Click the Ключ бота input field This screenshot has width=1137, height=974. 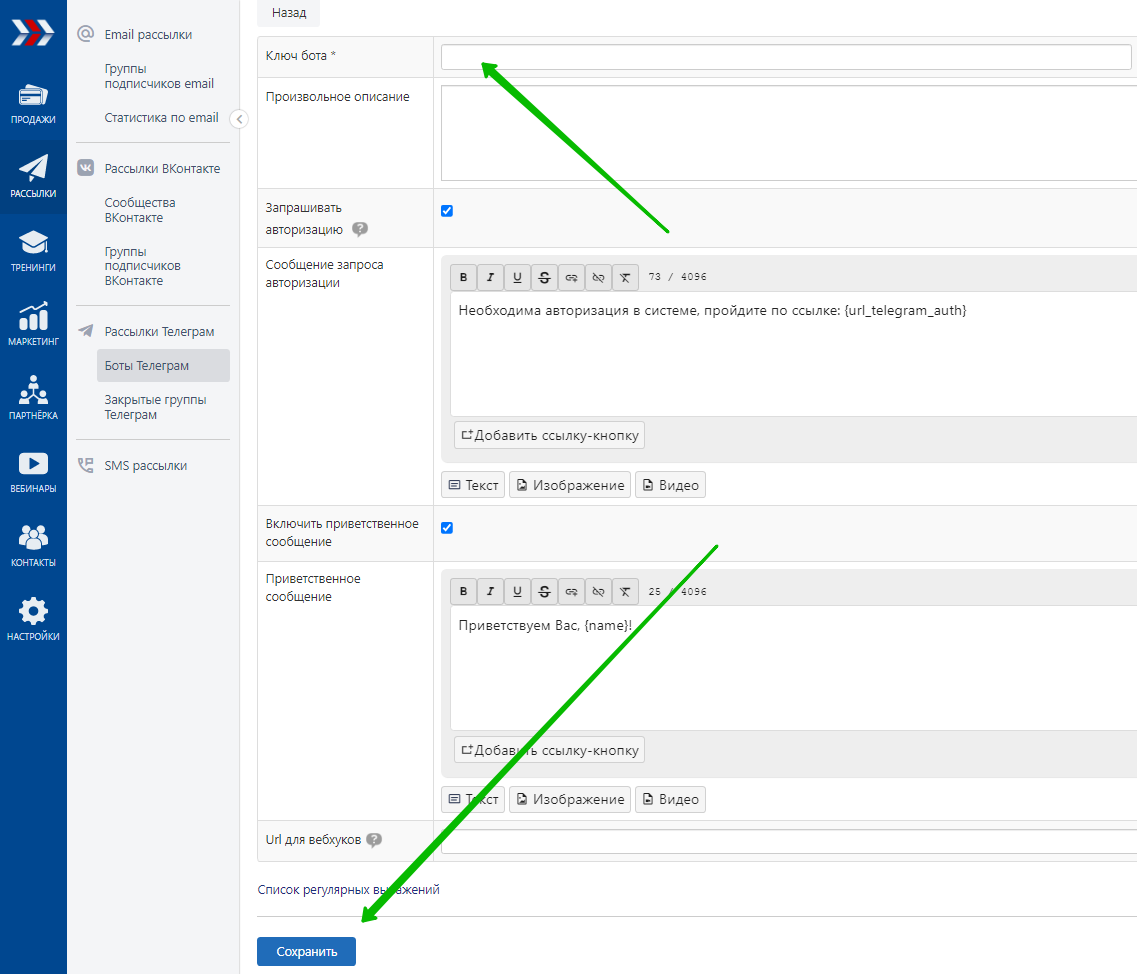tap(786, 57)
